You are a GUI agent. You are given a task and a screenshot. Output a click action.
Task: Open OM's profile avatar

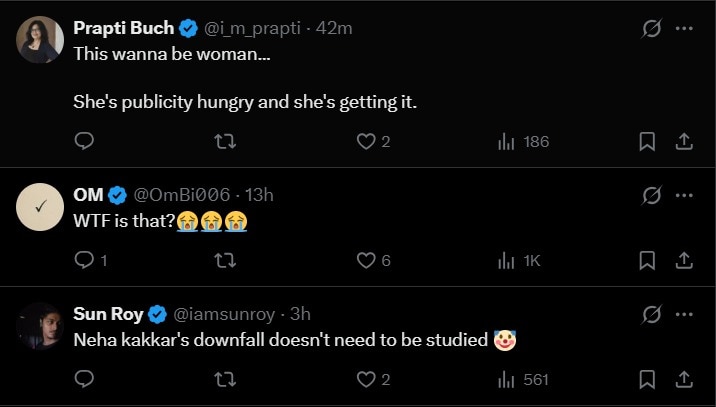point(41,208)
